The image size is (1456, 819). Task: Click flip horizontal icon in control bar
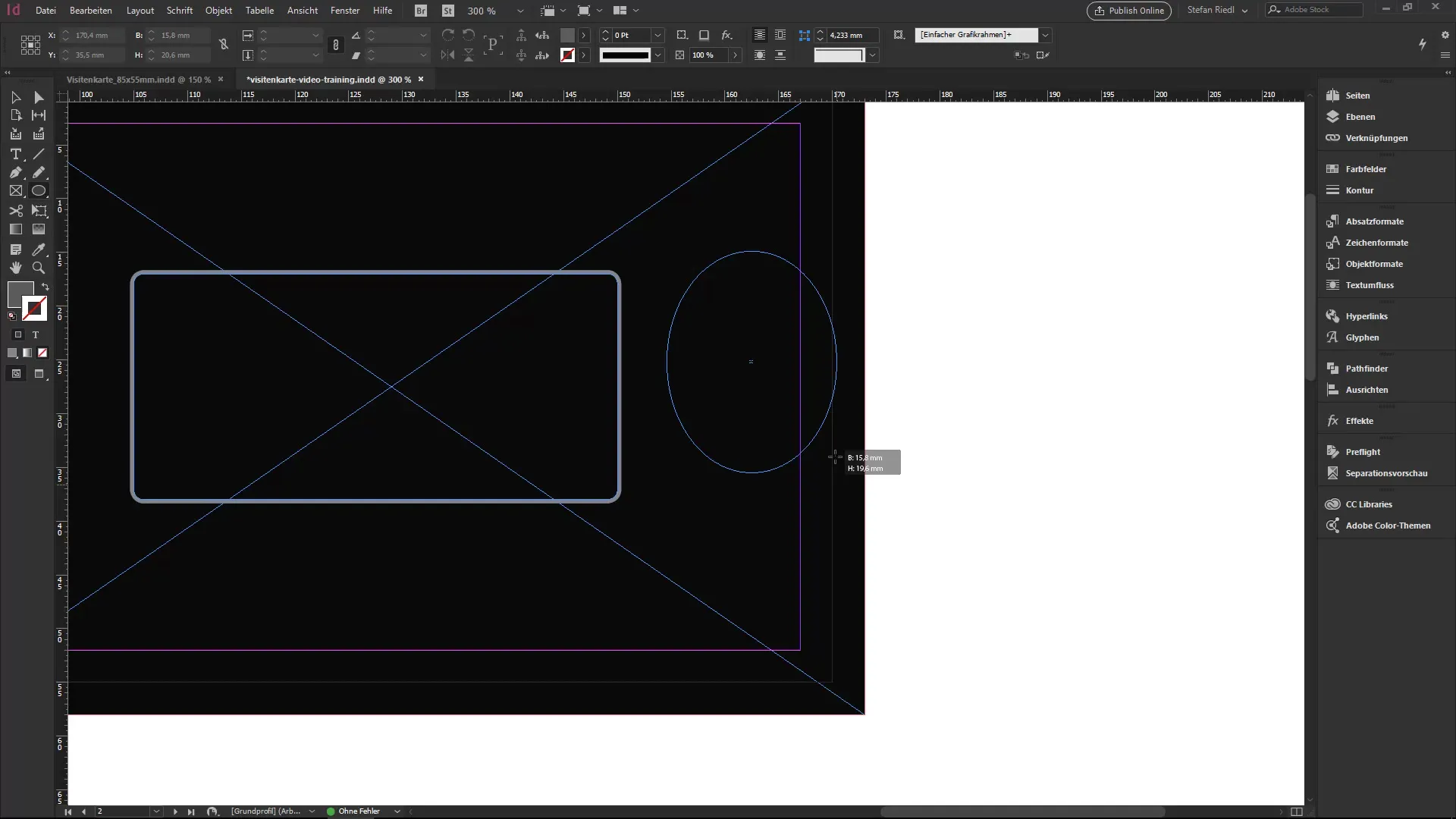pos(448,55)
